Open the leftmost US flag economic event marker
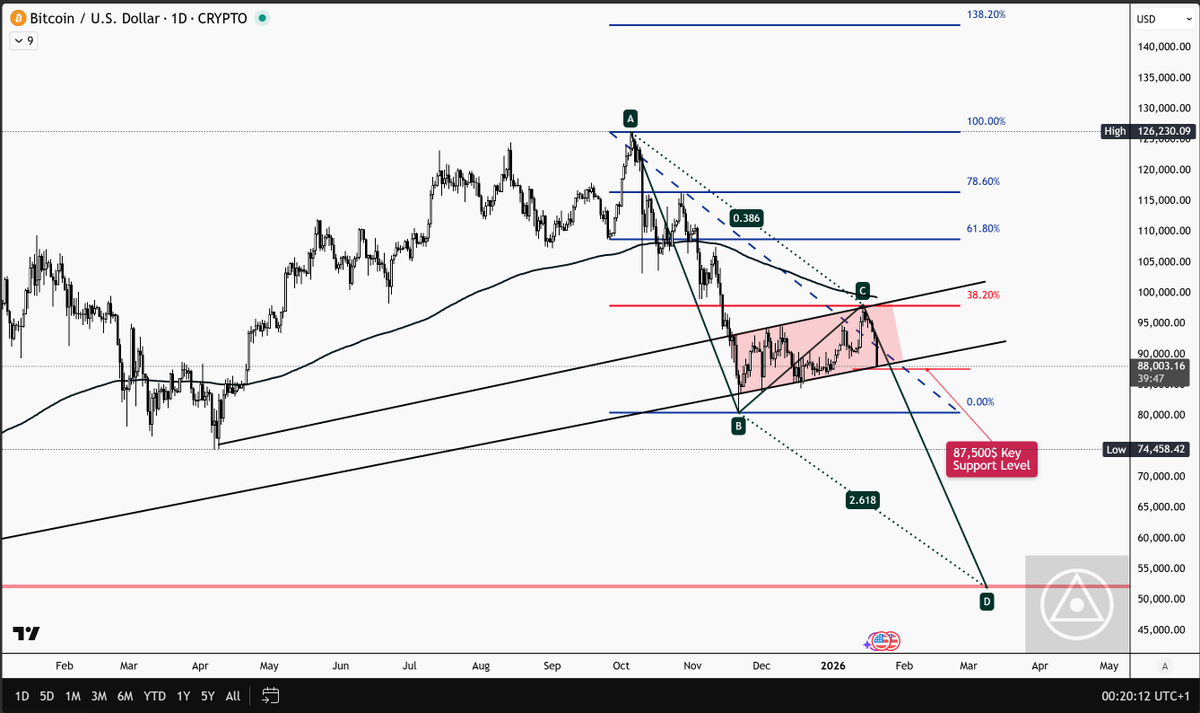The image size is (1200, 713). point(881,641)
